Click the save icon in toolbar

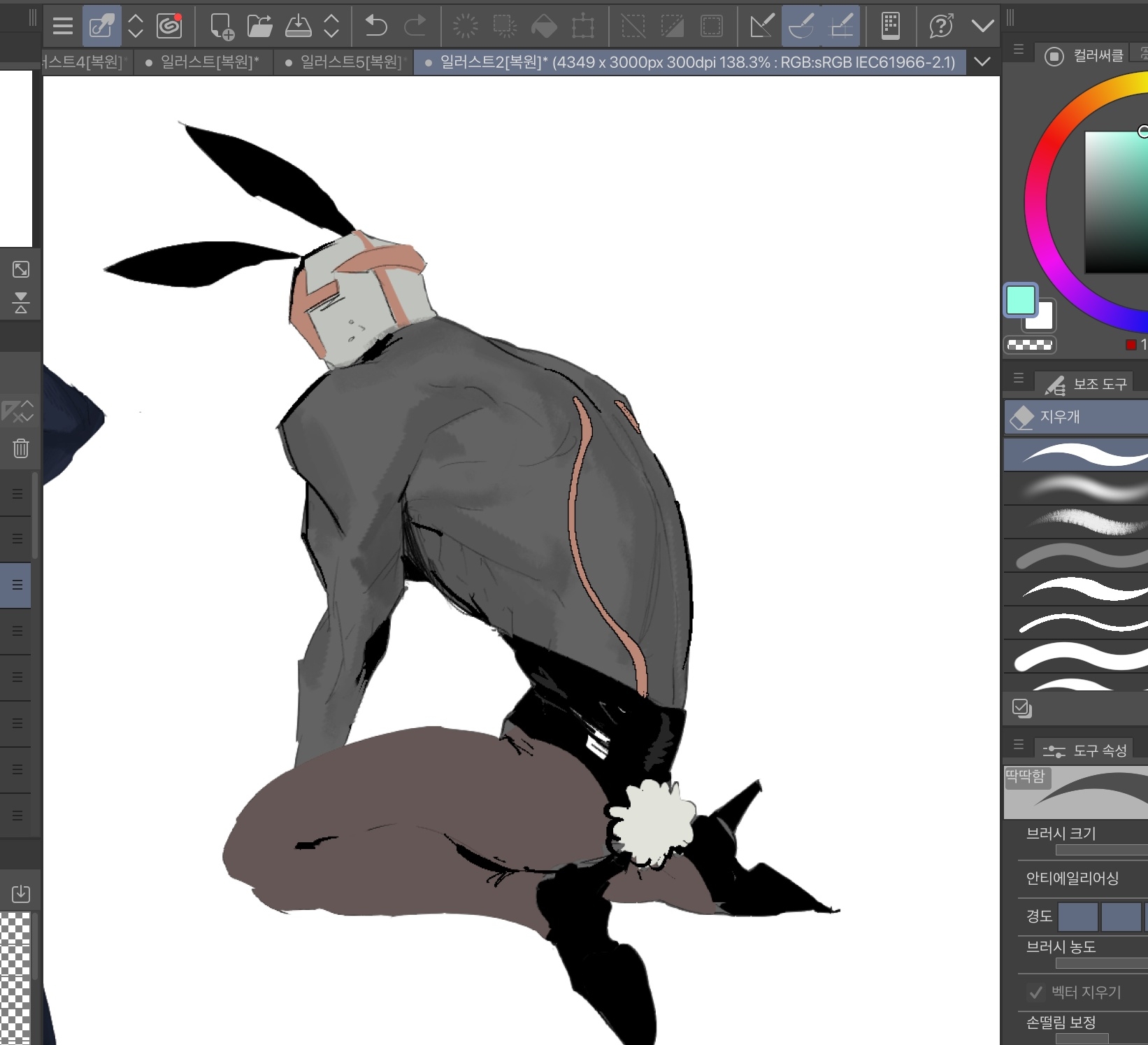[x=299, y=27]
